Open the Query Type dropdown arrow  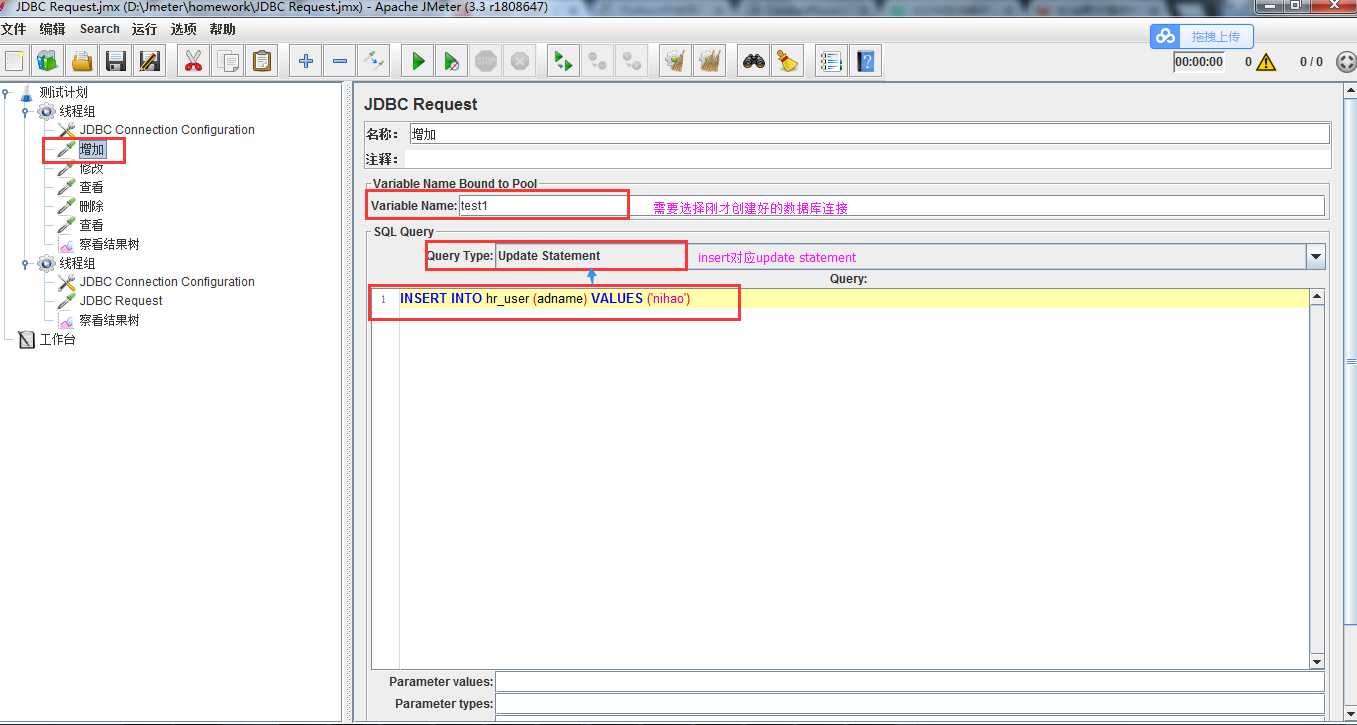[1315, 257]
